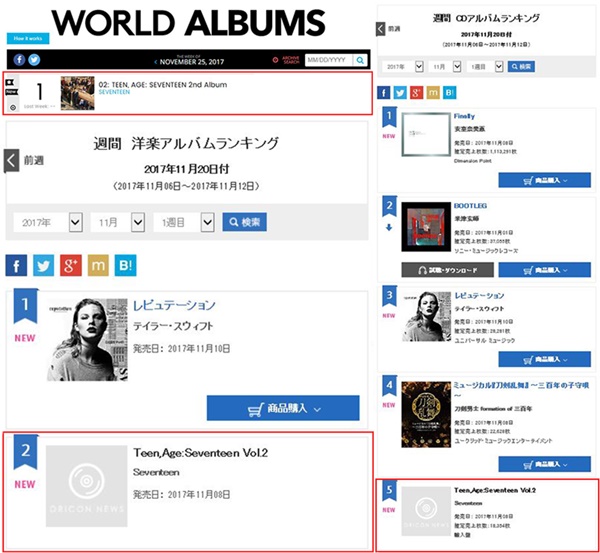
Task: Click 商品購入 button under Taylor Swift album
Action: point(283,408)
